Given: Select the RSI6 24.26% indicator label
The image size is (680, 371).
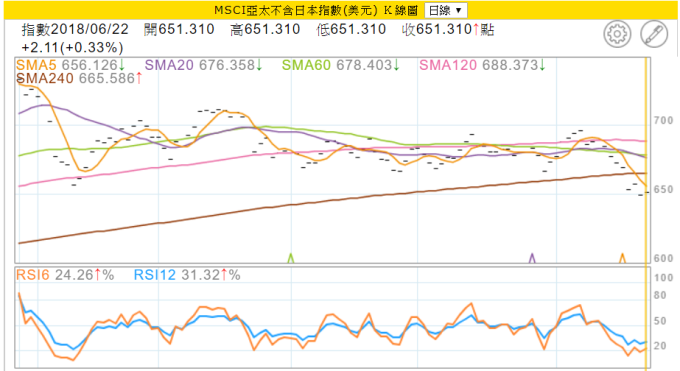Looking at the screenshot, I should pos(65,275).
